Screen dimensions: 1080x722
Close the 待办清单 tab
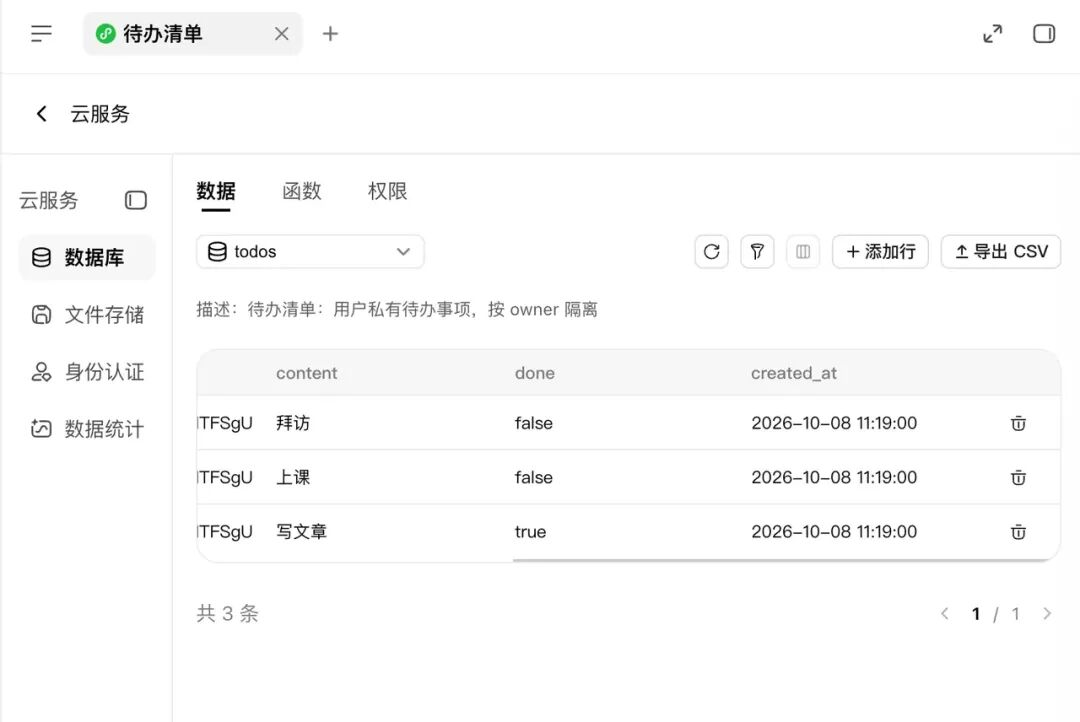point(282,34)
